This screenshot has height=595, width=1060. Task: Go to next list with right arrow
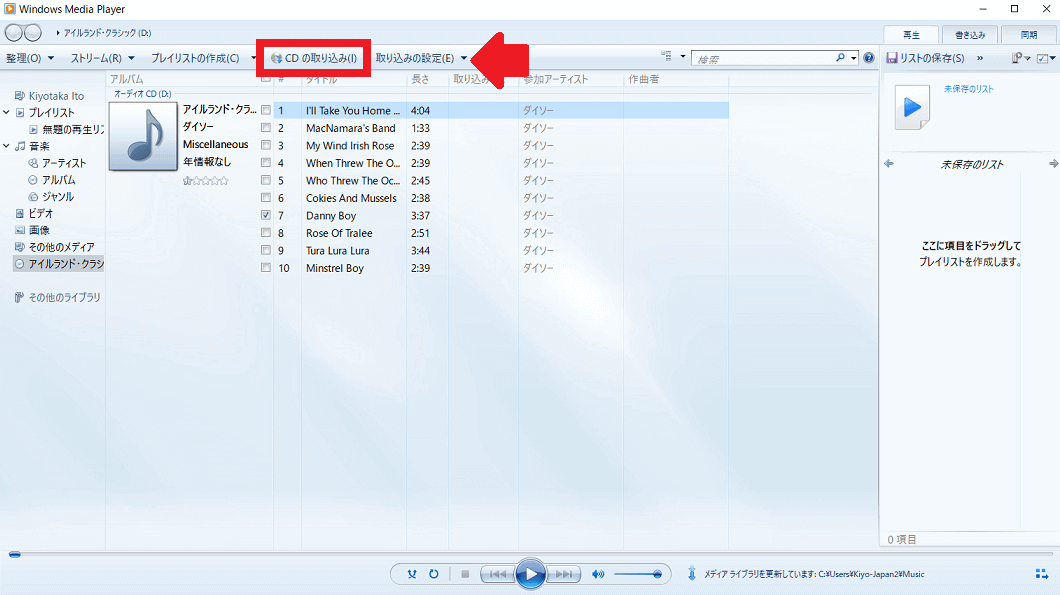point(1053,164)
